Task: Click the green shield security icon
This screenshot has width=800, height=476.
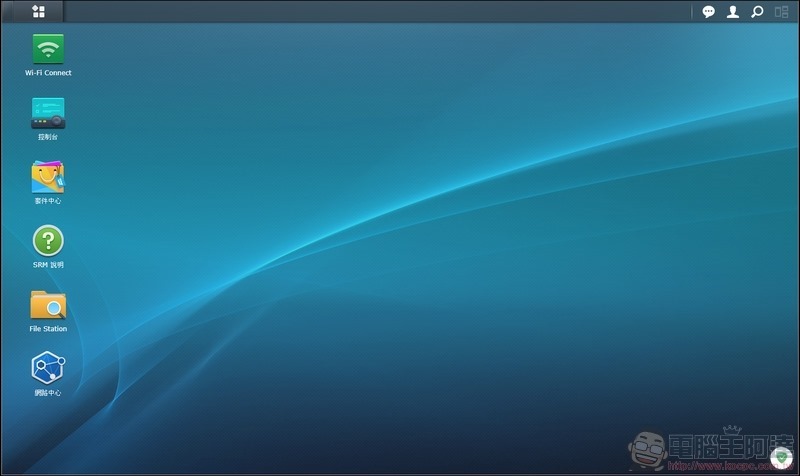Action: coord(781,458)
